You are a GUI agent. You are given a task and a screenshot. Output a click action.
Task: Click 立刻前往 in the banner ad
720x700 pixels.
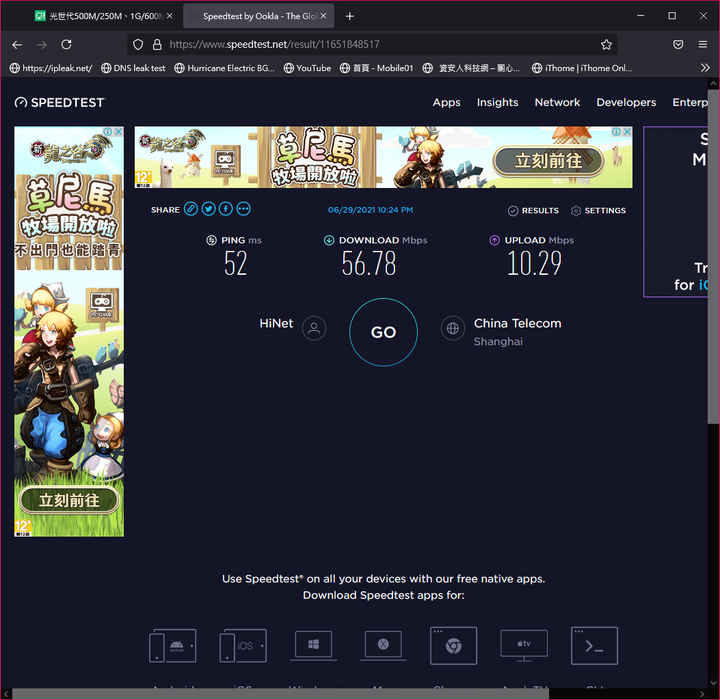pyautogui.click(x=548, y=161)
